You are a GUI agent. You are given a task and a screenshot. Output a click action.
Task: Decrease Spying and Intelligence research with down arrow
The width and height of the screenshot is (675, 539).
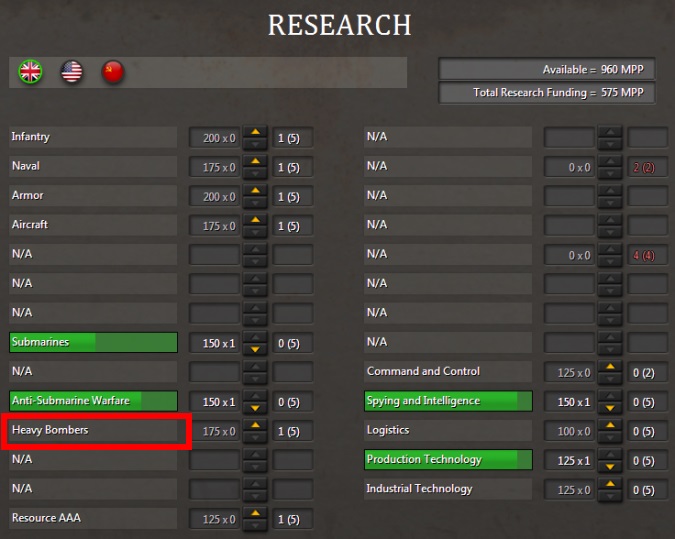pyautogui.click(x=610, y=408)
